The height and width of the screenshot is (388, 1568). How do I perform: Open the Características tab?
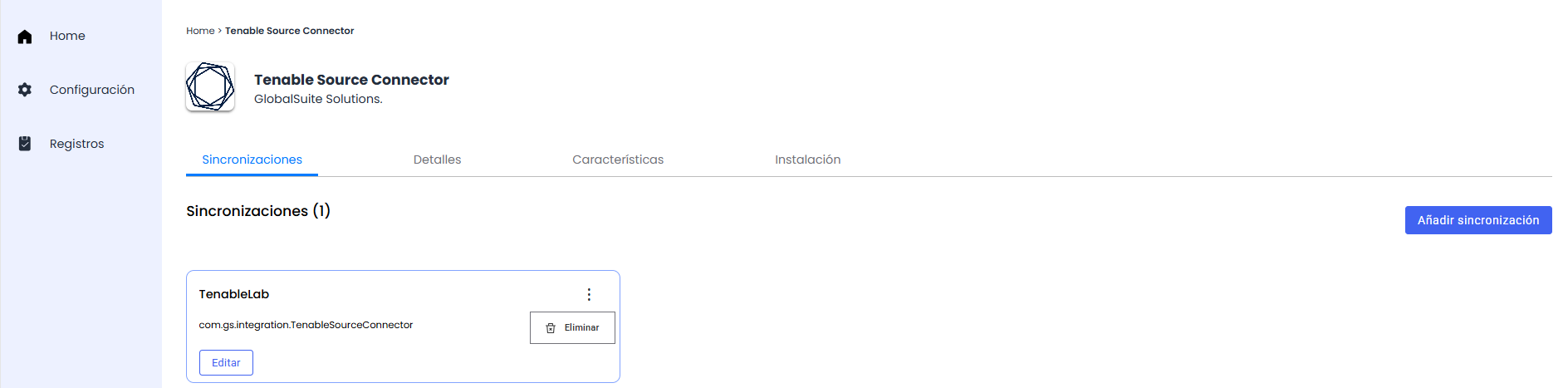click(x=618, y=160)
